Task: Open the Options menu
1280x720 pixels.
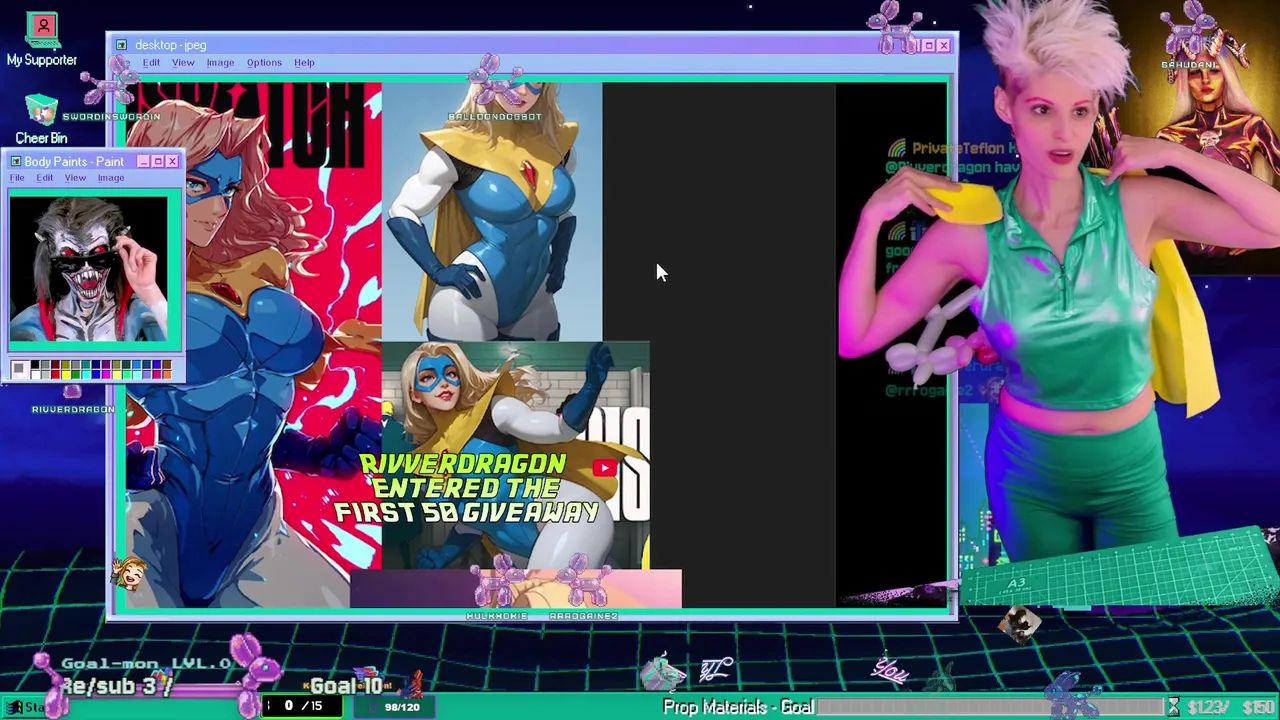Action: (x=264, y=63)
